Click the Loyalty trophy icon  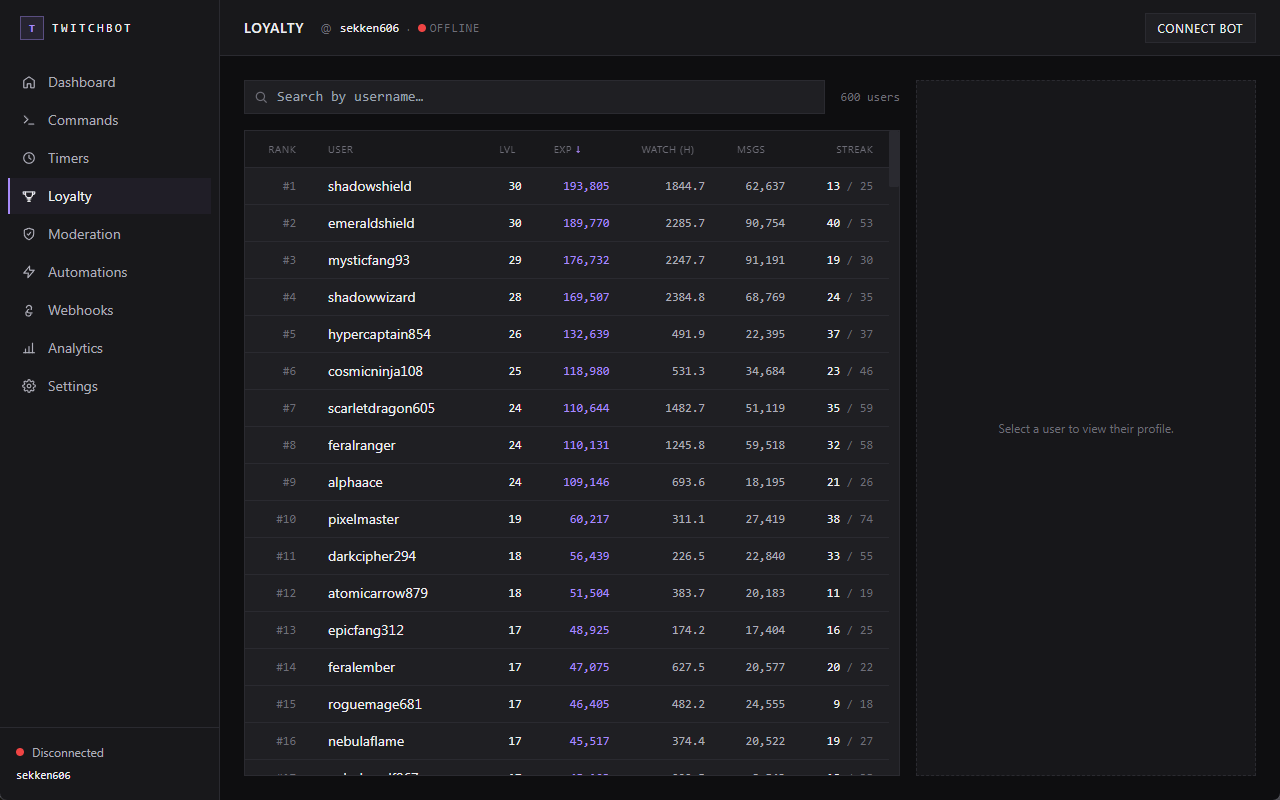(x=29, y=196)
